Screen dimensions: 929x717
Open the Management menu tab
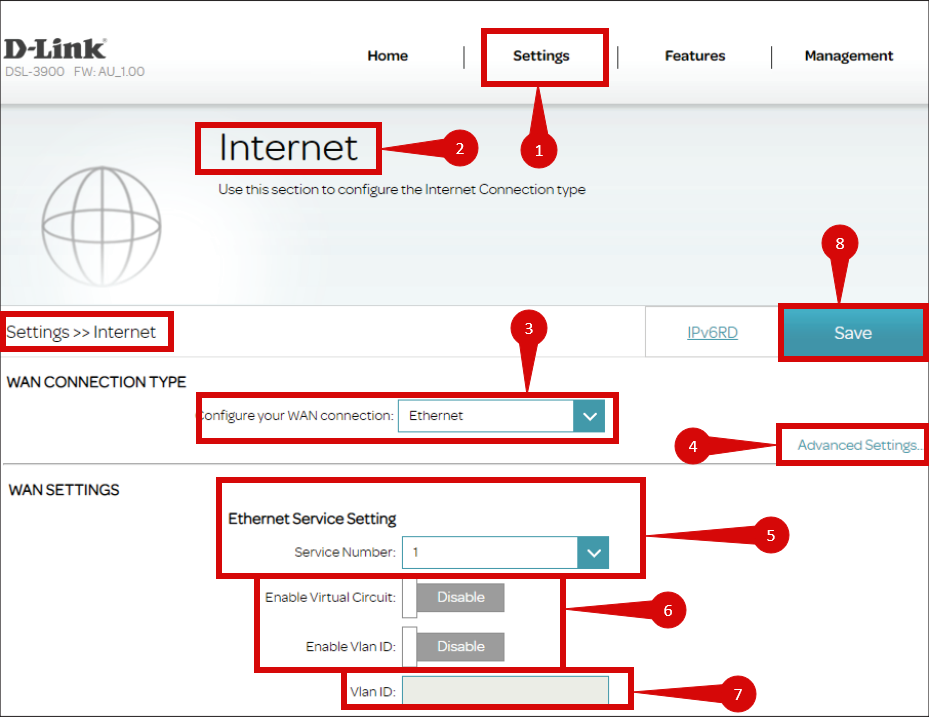[x=848, y=56]
